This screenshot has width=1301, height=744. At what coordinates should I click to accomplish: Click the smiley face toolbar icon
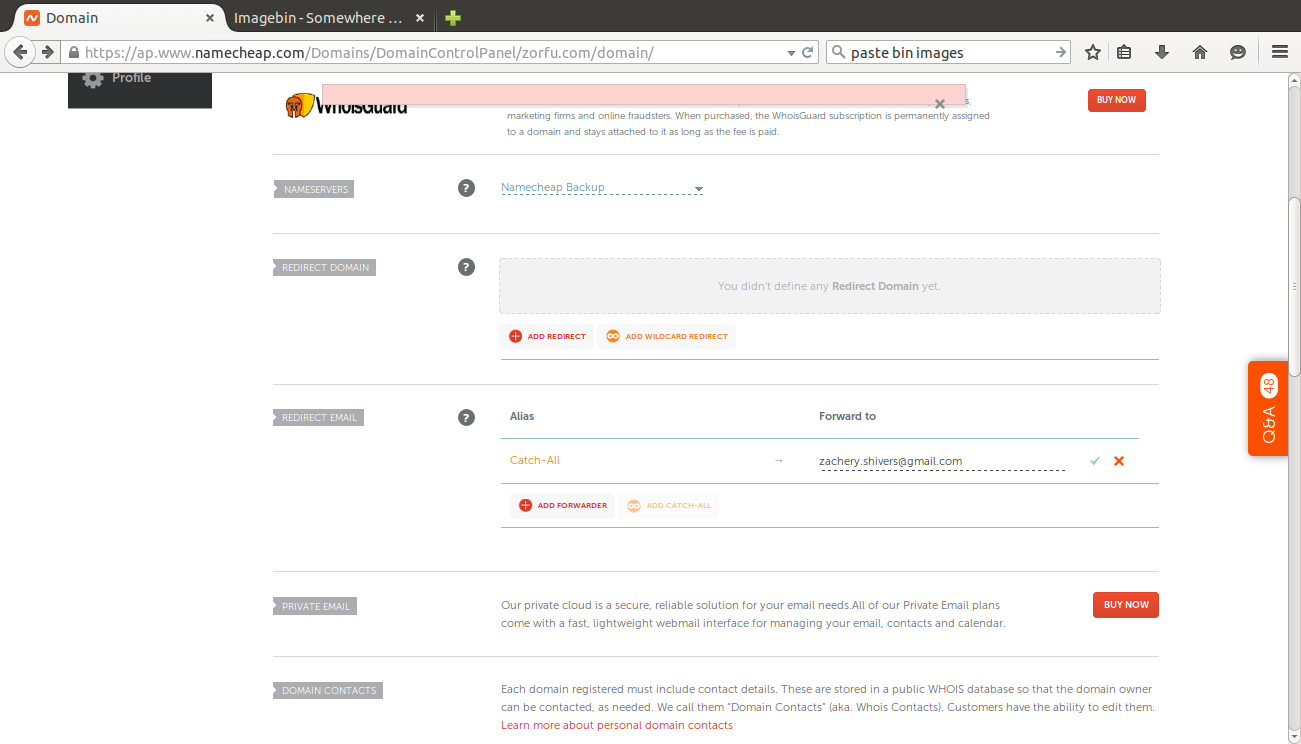point(1238,52)
